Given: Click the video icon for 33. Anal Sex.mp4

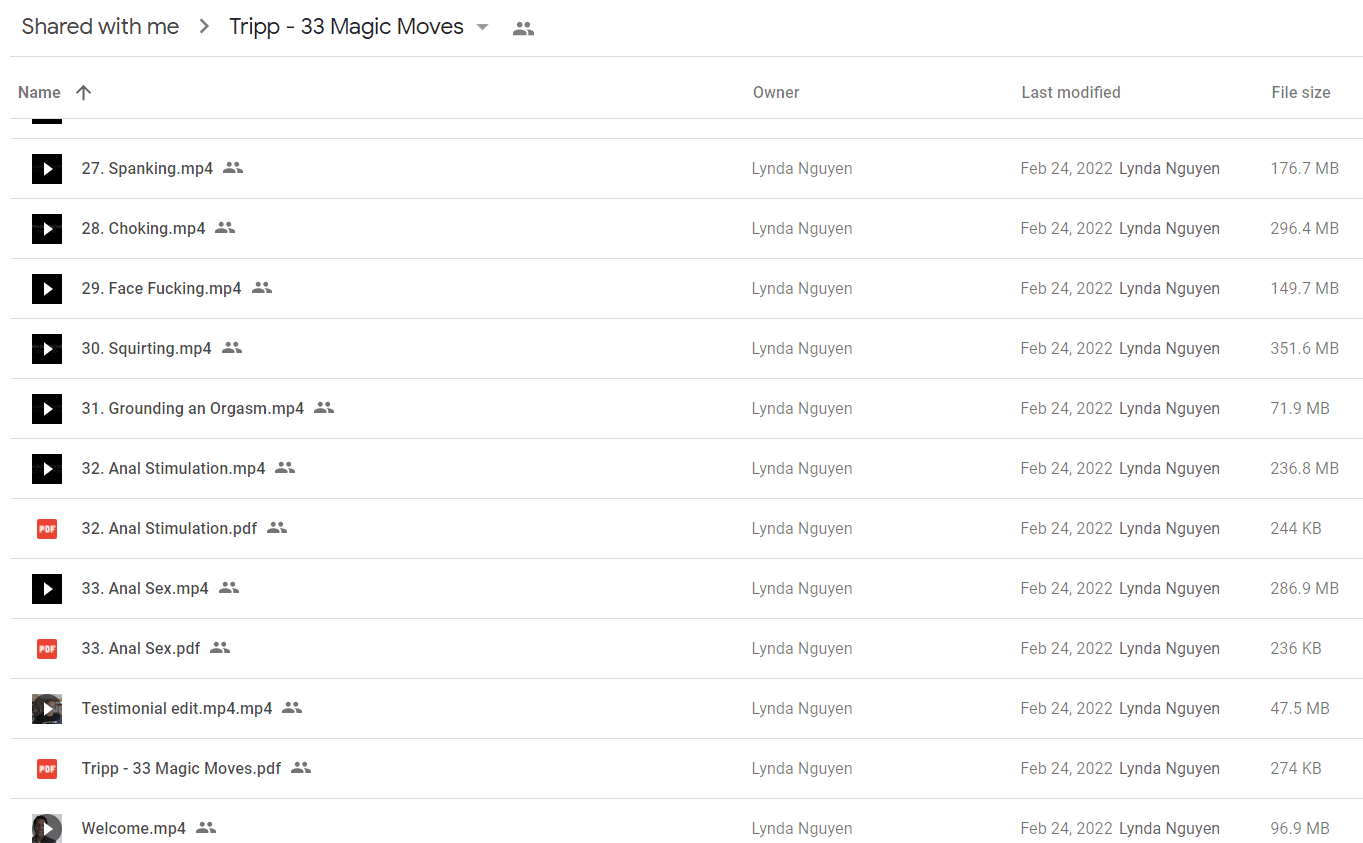Looking at the screenshot, I should pyautogui.click(x=47, y=588).
